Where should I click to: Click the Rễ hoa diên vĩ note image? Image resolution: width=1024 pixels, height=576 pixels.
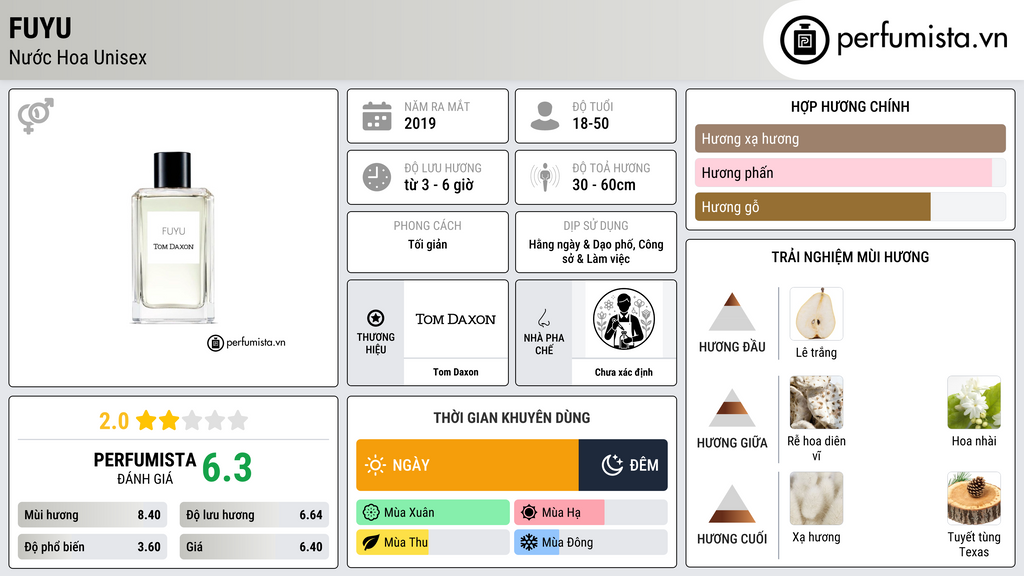[816, 402]
